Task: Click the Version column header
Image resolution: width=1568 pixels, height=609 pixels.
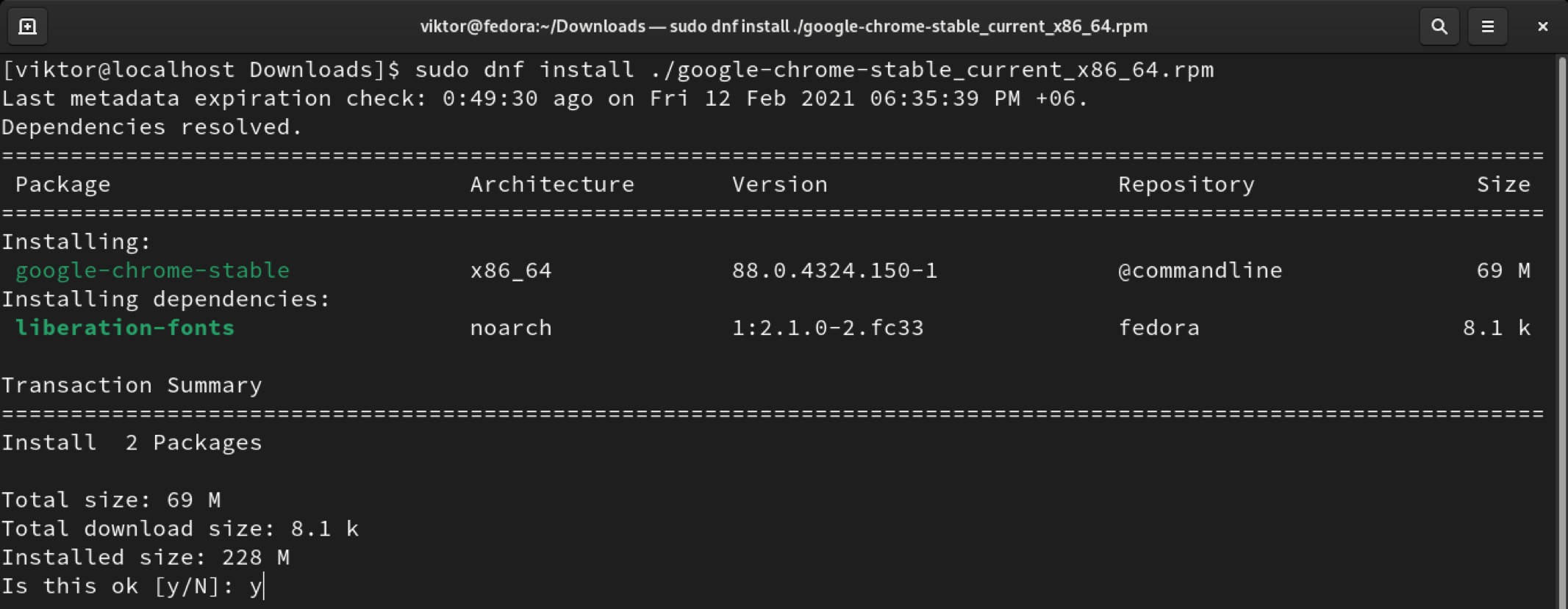Action: click(x=779, y=184)
